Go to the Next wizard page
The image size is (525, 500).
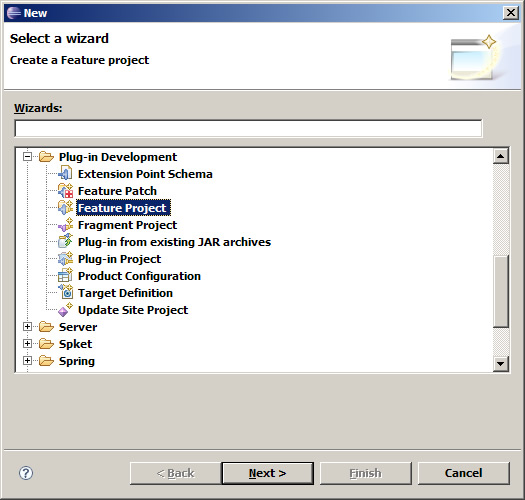click(268, 473)
